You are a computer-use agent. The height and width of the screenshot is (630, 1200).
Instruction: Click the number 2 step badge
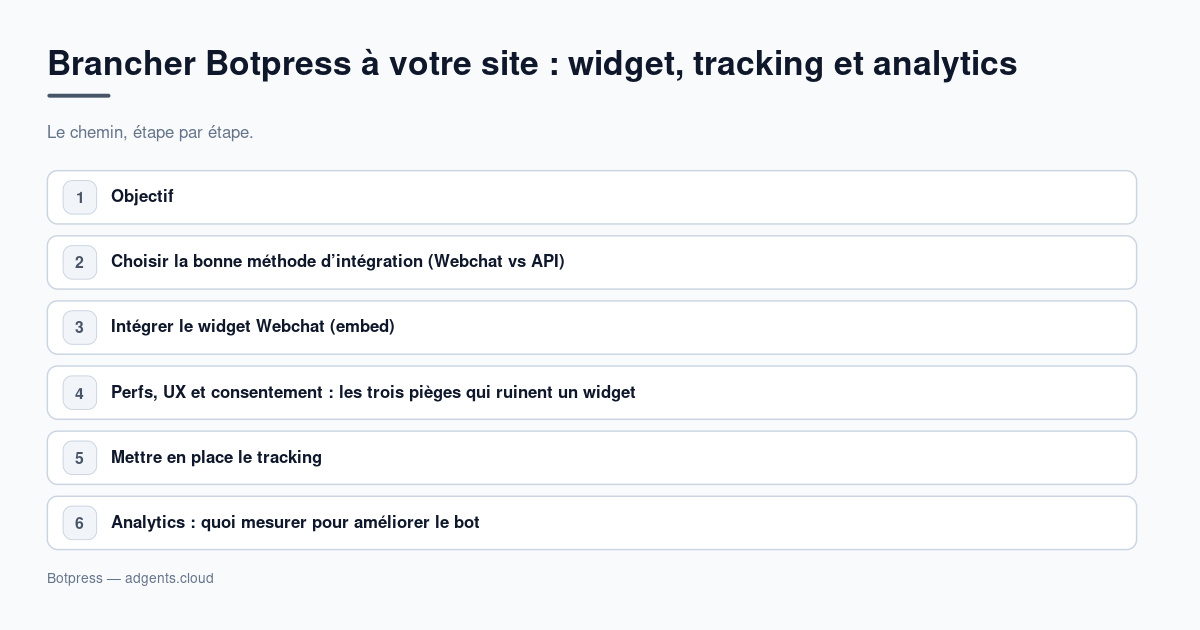[80, 262]
